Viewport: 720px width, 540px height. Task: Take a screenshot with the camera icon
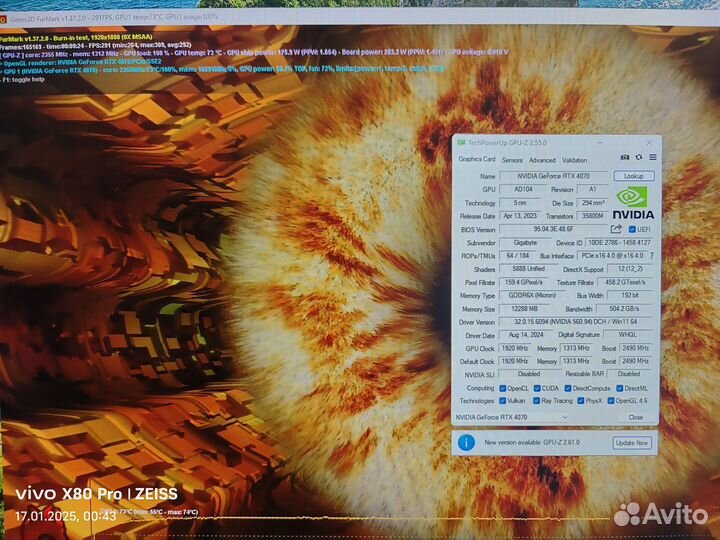(x=625, y=158)
